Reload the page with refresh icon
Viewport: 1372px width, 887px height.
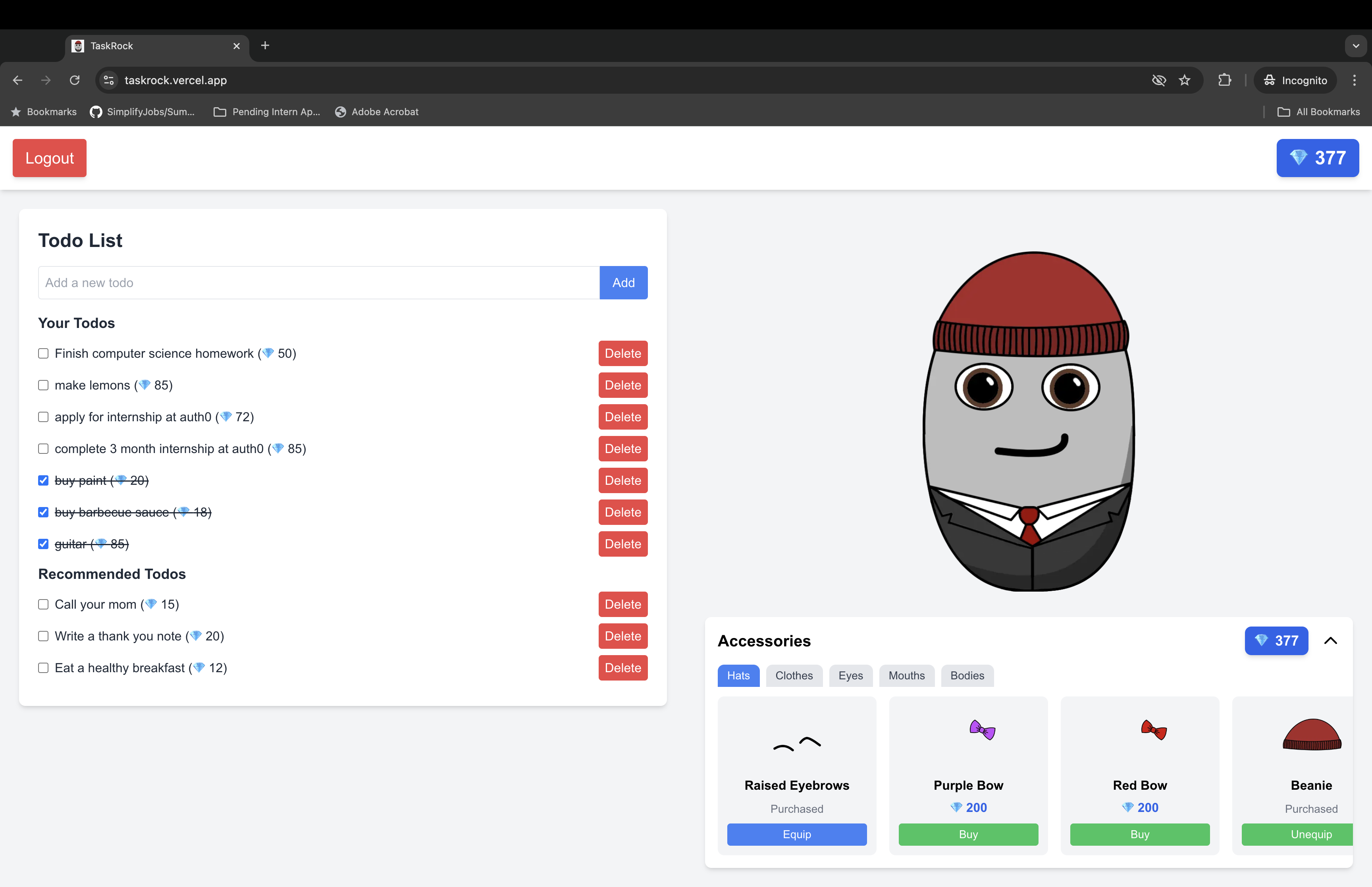pos(74,80)
